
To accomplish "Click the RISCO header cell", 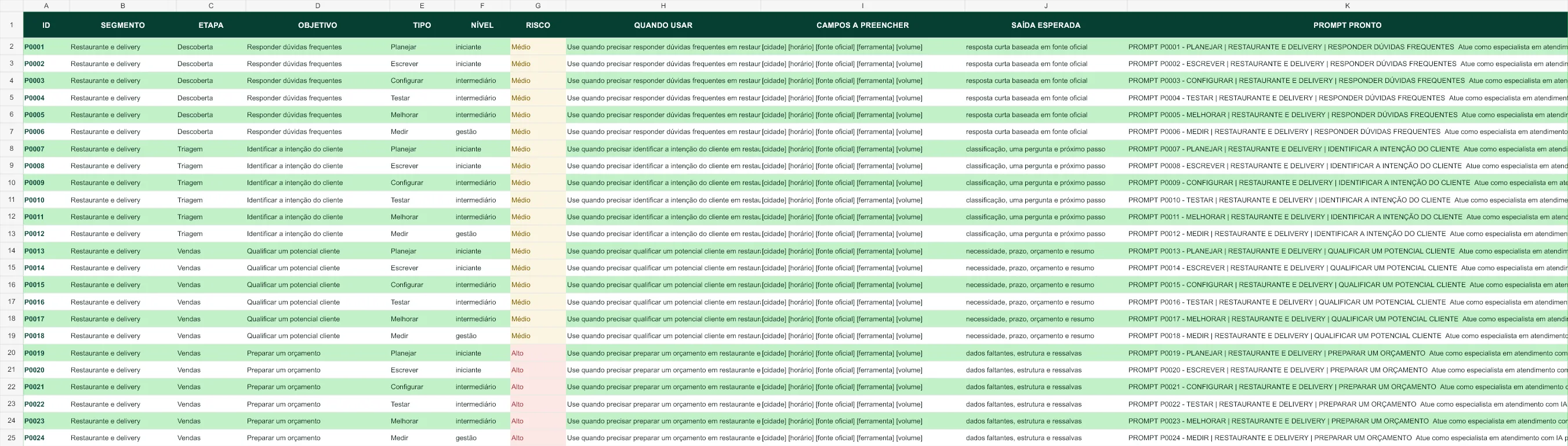I will point(538,25).
